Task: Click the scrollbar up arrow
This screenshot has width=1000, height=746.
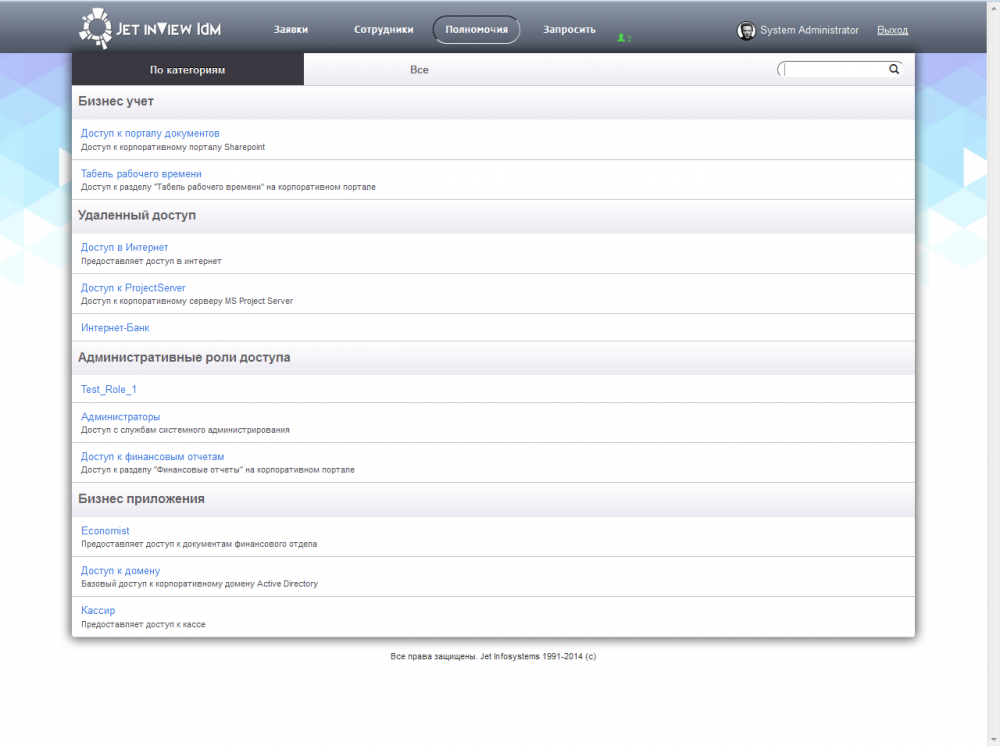Action: (994, 6)
